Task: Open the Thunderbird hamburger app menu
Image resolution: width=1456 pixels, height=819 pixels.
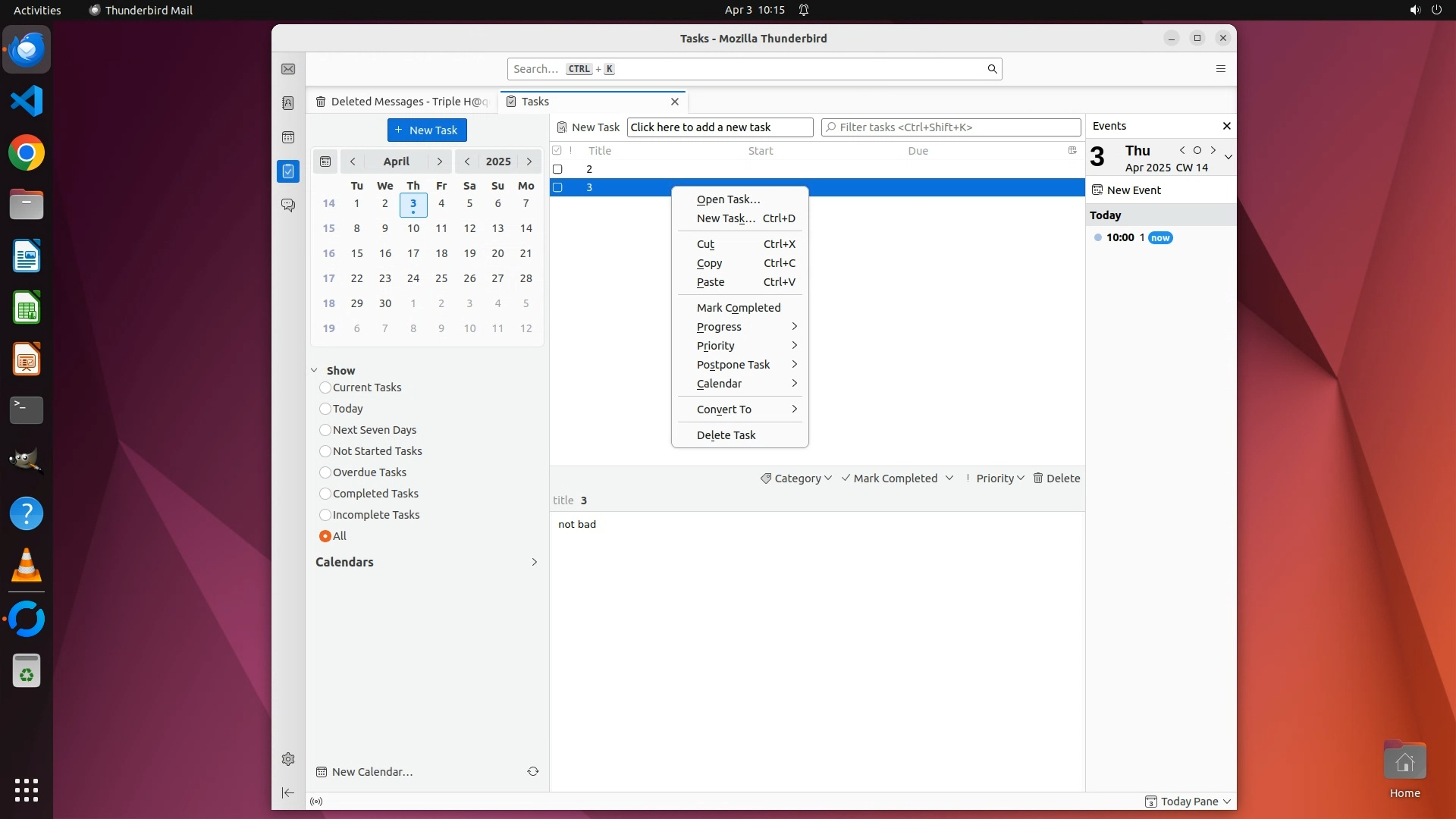Action: 1220,69
